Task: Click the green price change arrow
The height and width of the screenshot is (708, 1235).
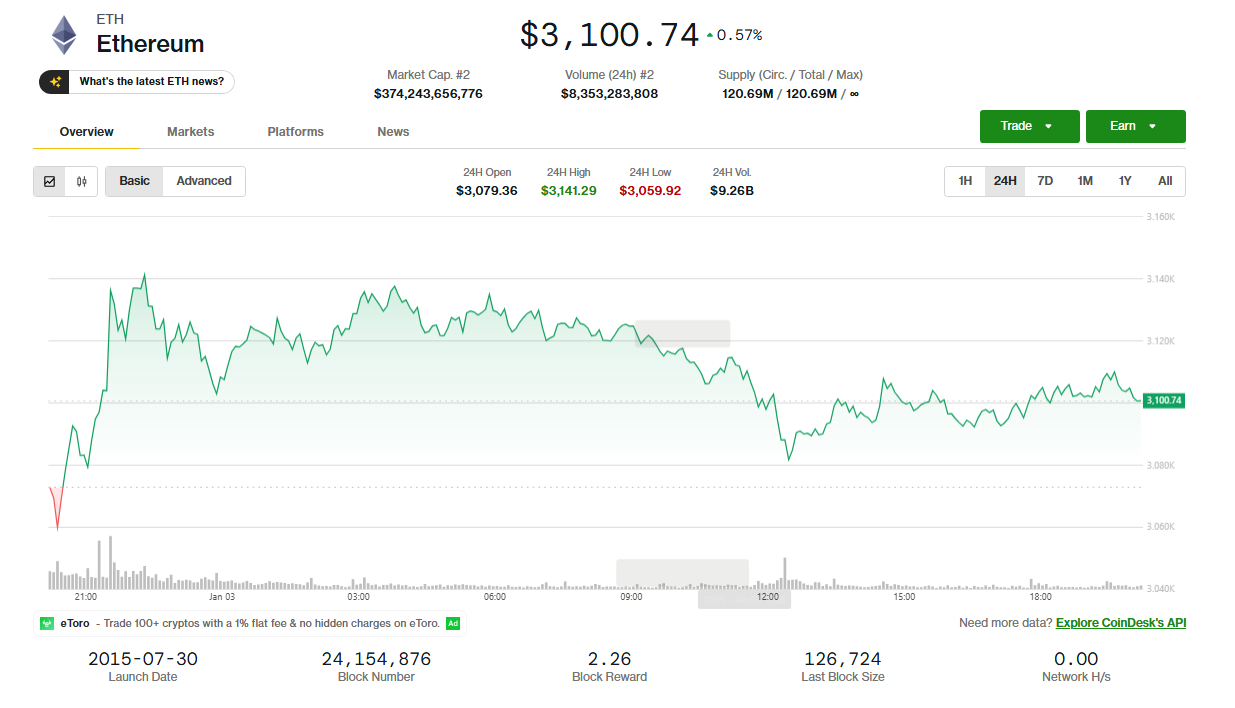Action: tap(710, 35)
